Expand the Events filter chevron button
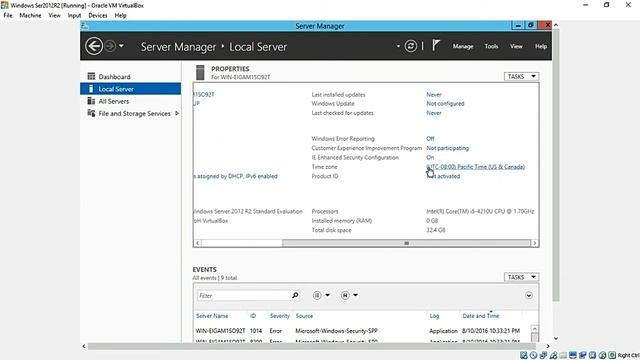Viewport: 640px width, 360px height. pos(529,295)
